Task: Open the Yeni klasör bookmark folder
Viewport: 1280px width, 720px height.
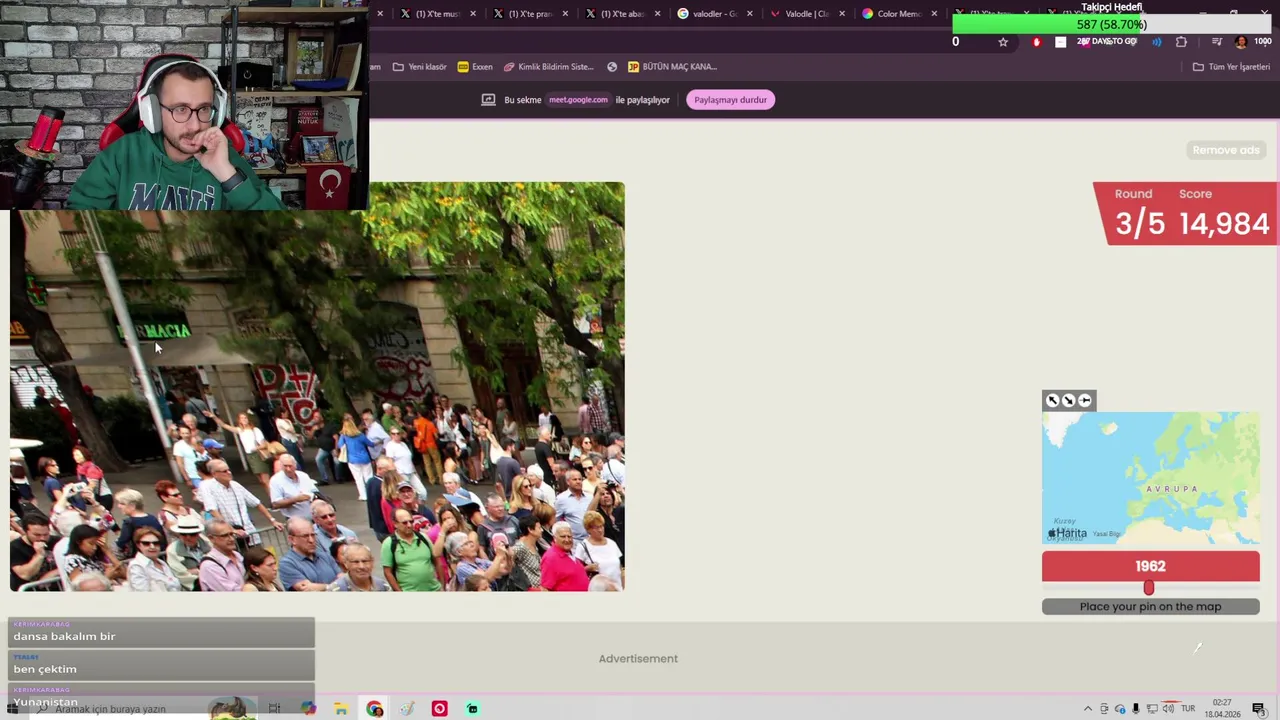Action: (420, 67)
